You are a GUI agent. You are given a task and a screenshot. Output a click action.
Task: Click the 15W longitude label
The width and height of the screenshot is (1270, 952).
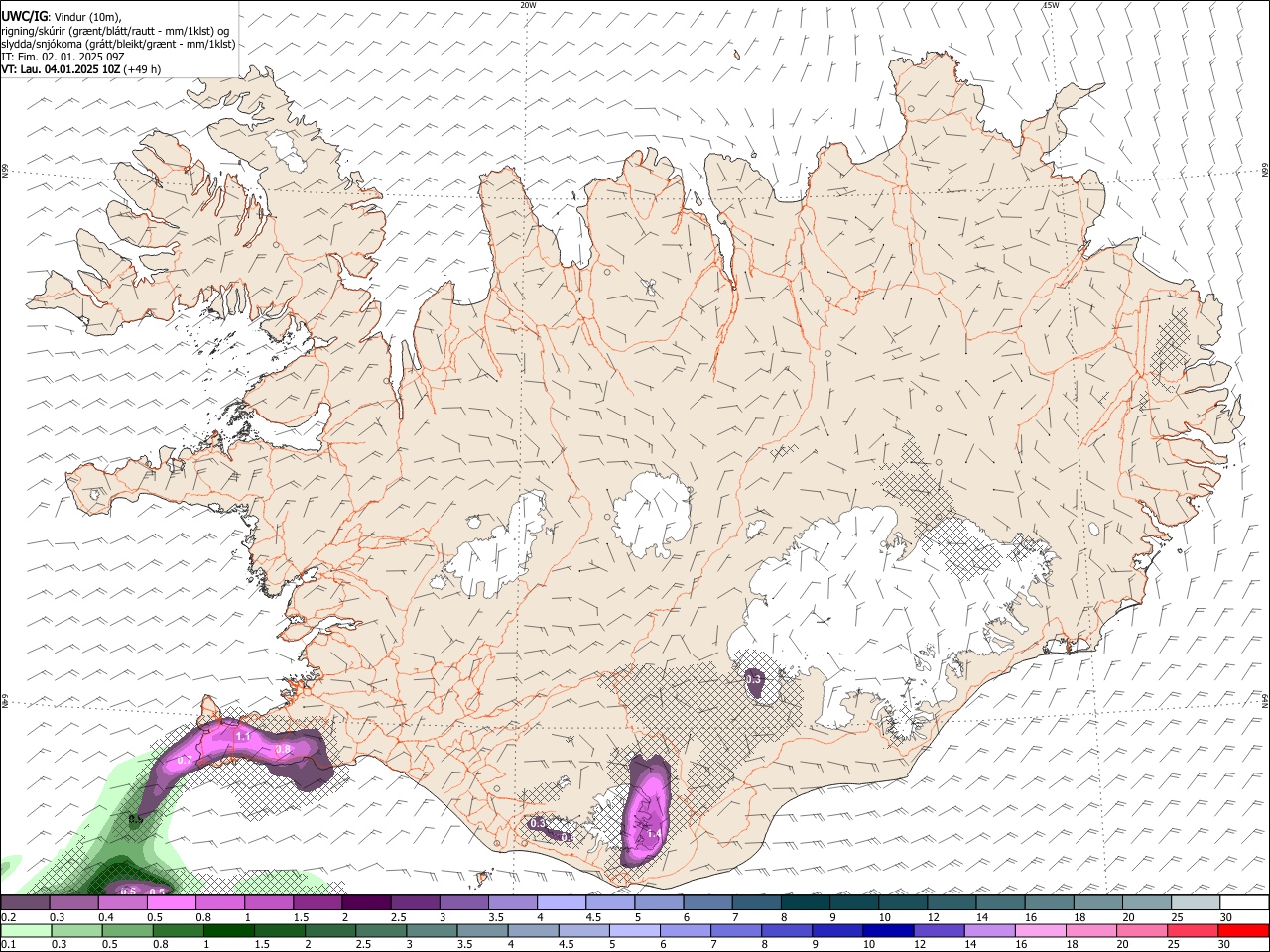[x=1051, y=5]
